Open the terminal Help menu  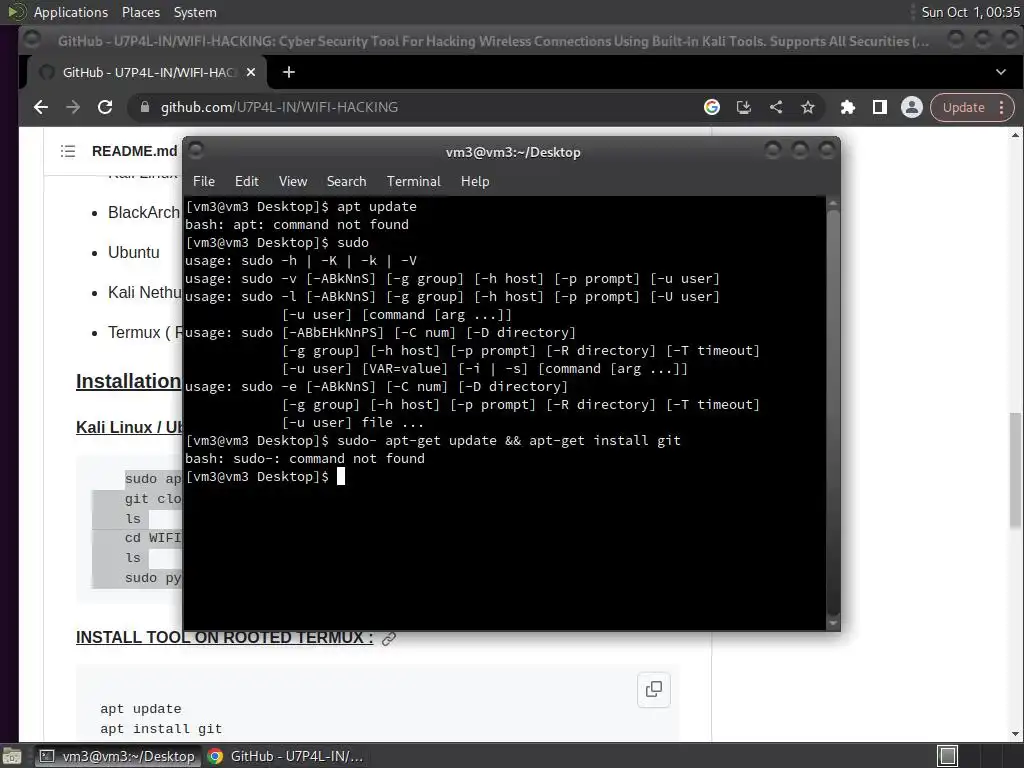(x=475, y=182)
